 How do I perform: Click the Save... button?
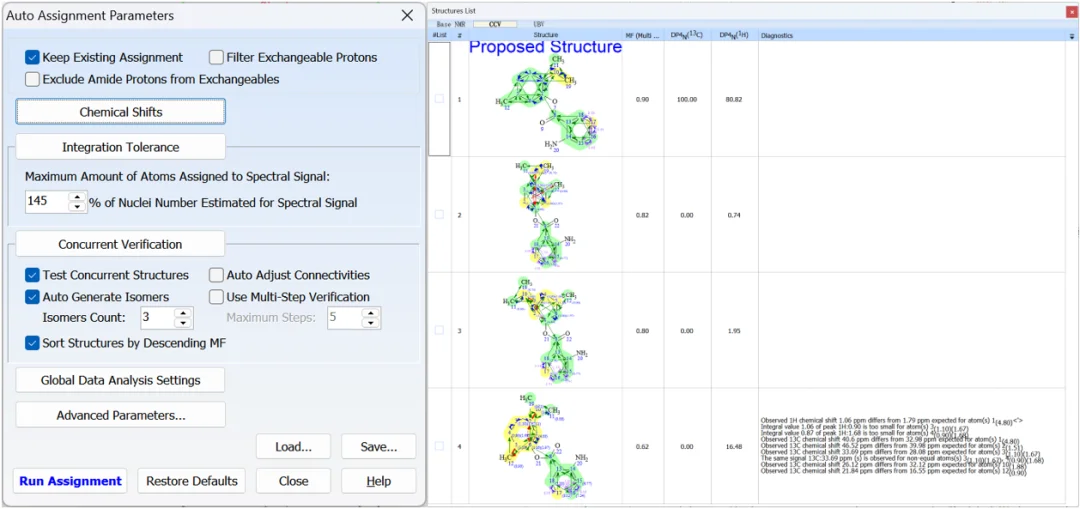coord(379,446)
